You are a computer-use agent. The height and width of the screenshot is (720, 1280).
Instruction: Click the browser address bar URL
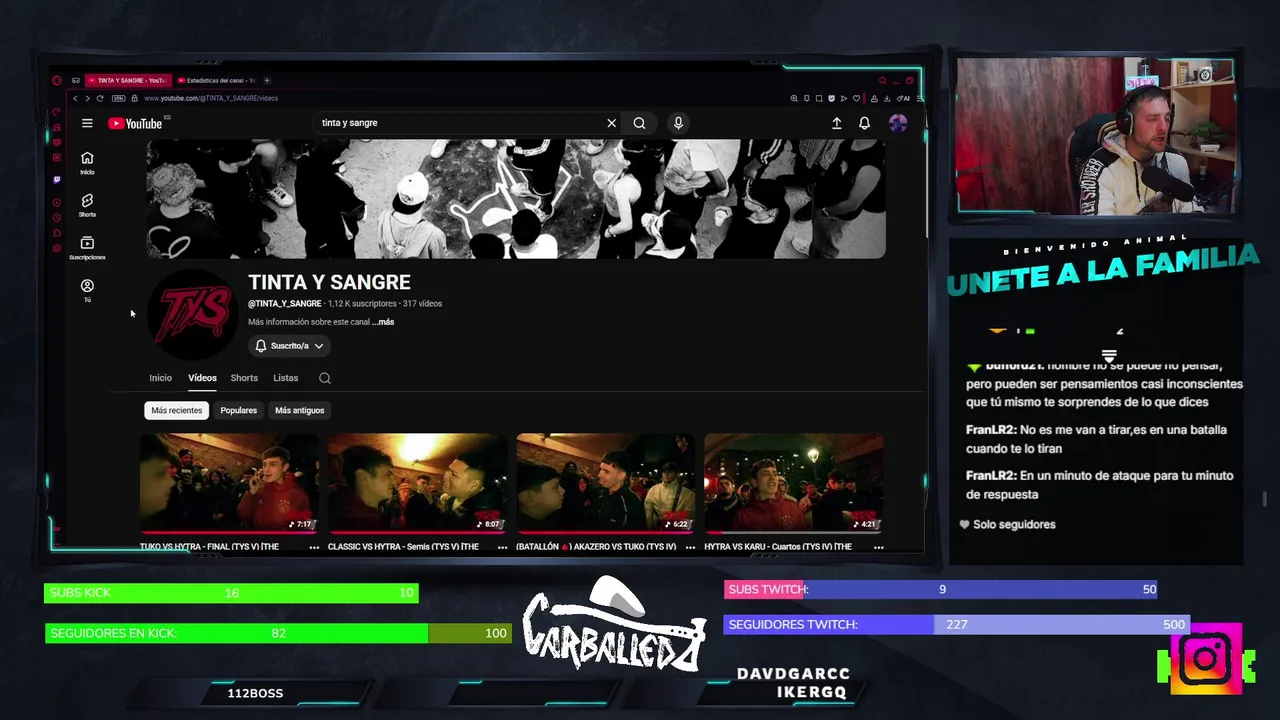click(211, 98)
